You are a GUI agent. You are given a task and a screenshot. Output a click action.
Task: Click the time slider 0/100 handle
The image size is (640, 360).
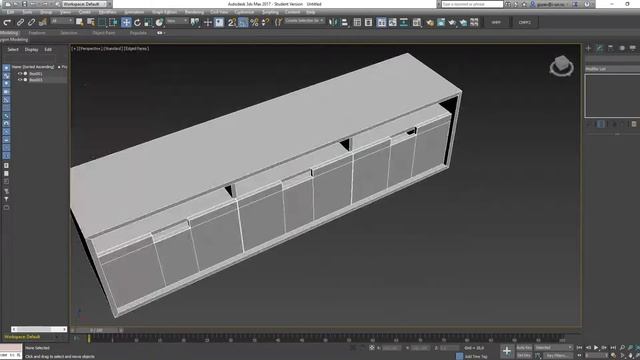point(97,330)
